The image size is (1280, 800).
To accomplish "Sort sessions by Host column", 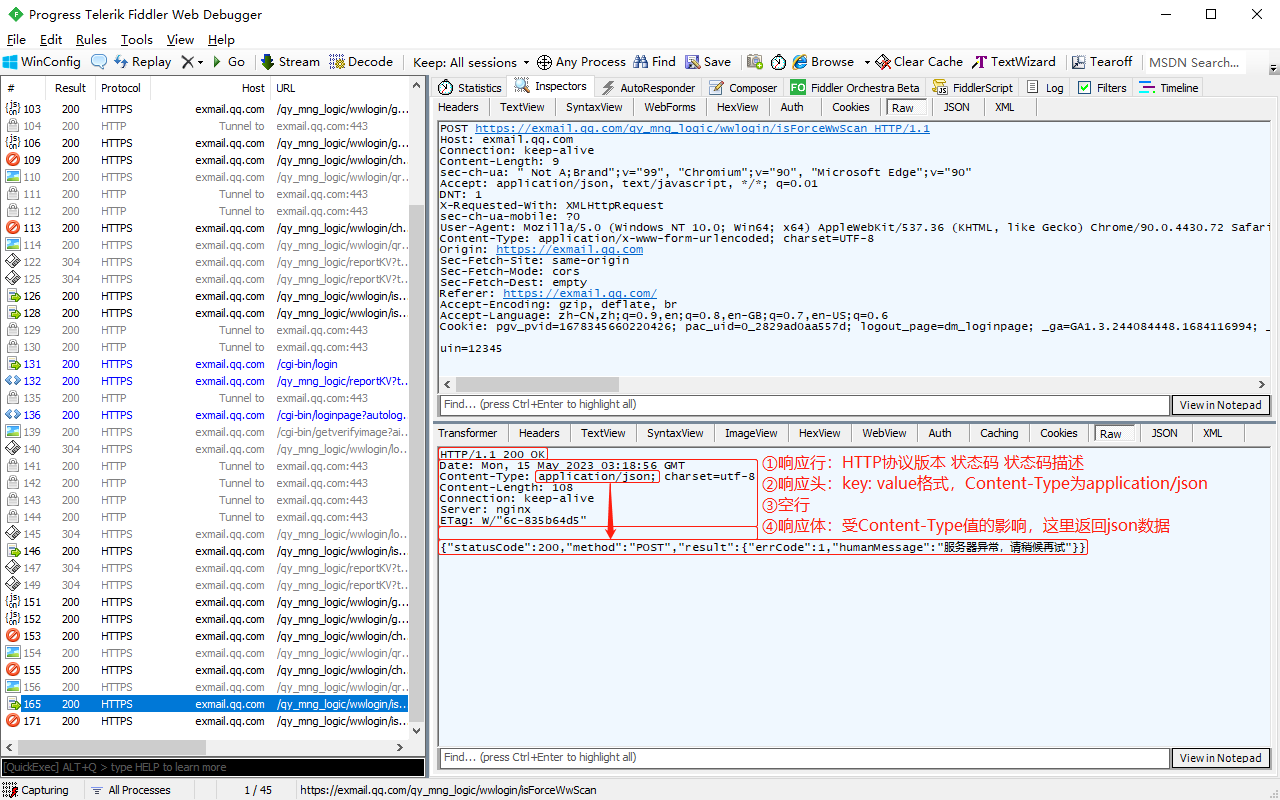I will click(x=209, y=88).
